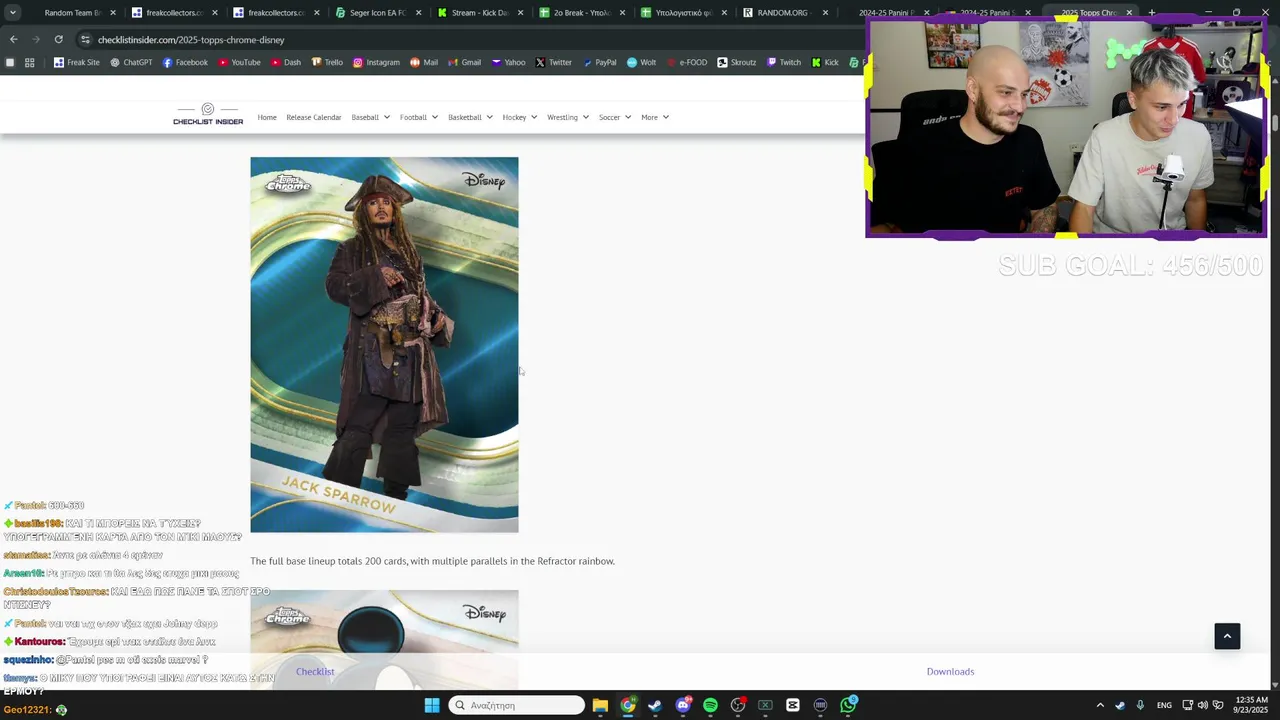The image size is (1280, 720).
Task: Click the Jack Sparrow card image
Action: click(384, 345)
